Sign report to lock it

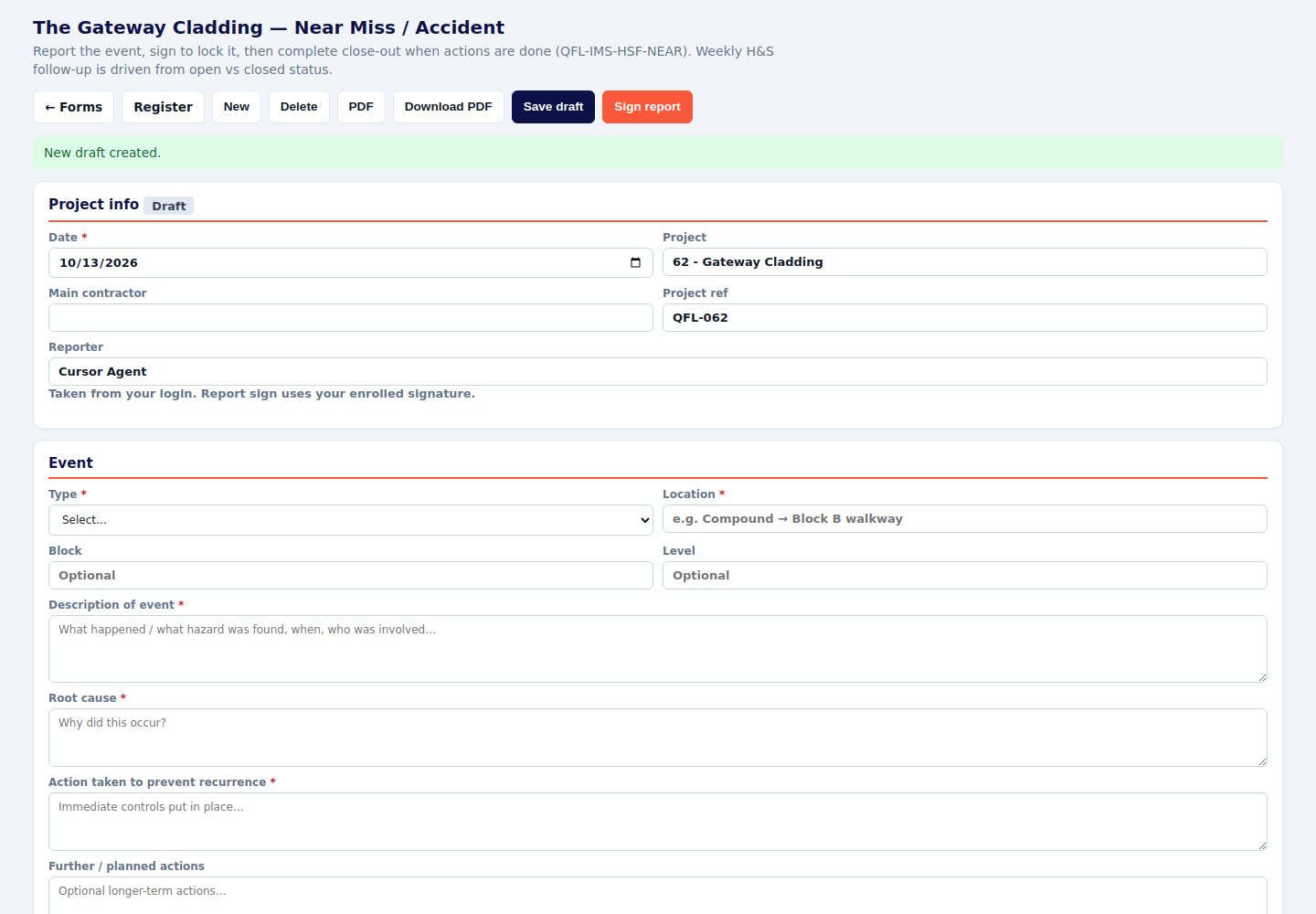[x=647, y=107]
